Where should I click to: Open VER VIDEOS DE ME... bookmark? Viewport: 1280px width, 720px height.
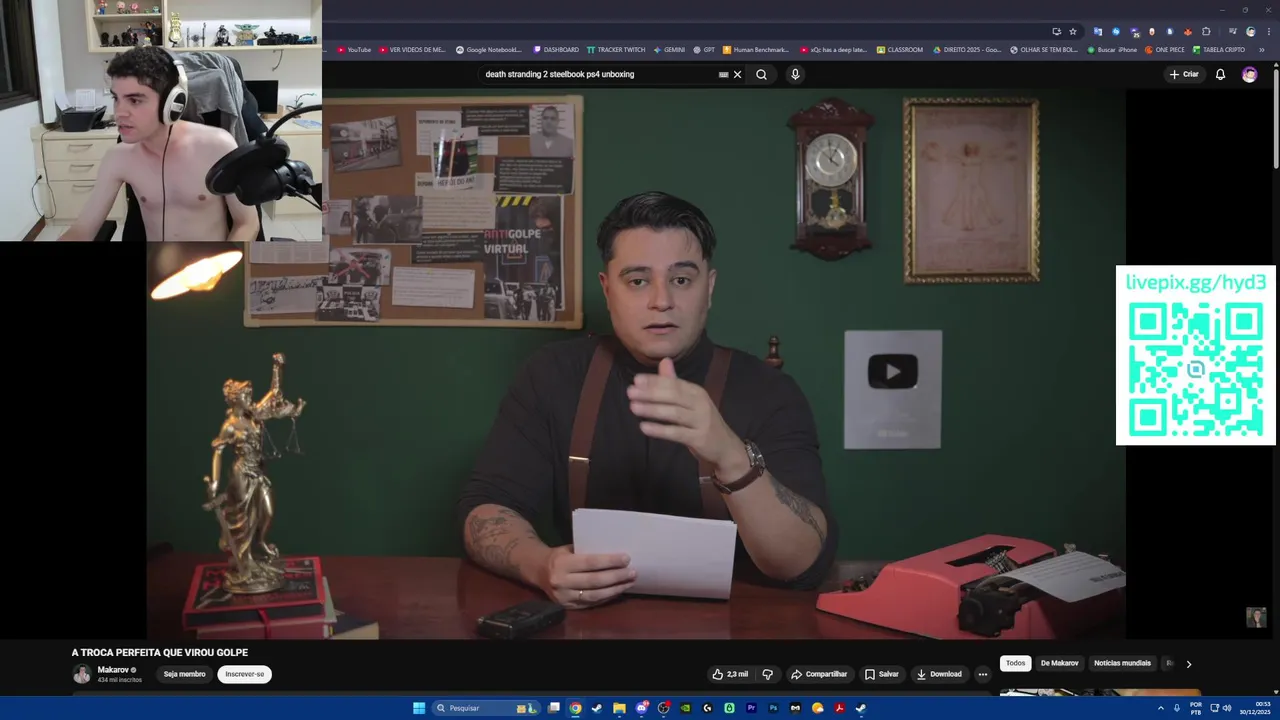click(x=412, y=49)
